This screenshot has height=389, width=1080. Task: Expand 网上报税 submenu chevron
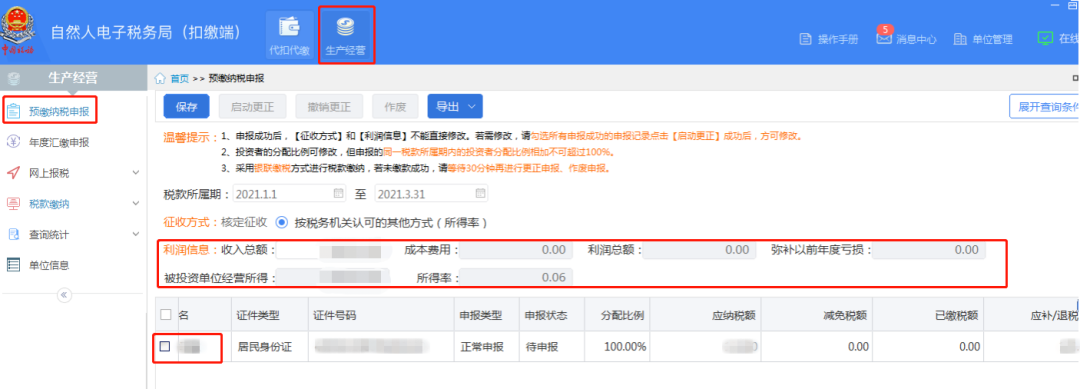(136, 173)
